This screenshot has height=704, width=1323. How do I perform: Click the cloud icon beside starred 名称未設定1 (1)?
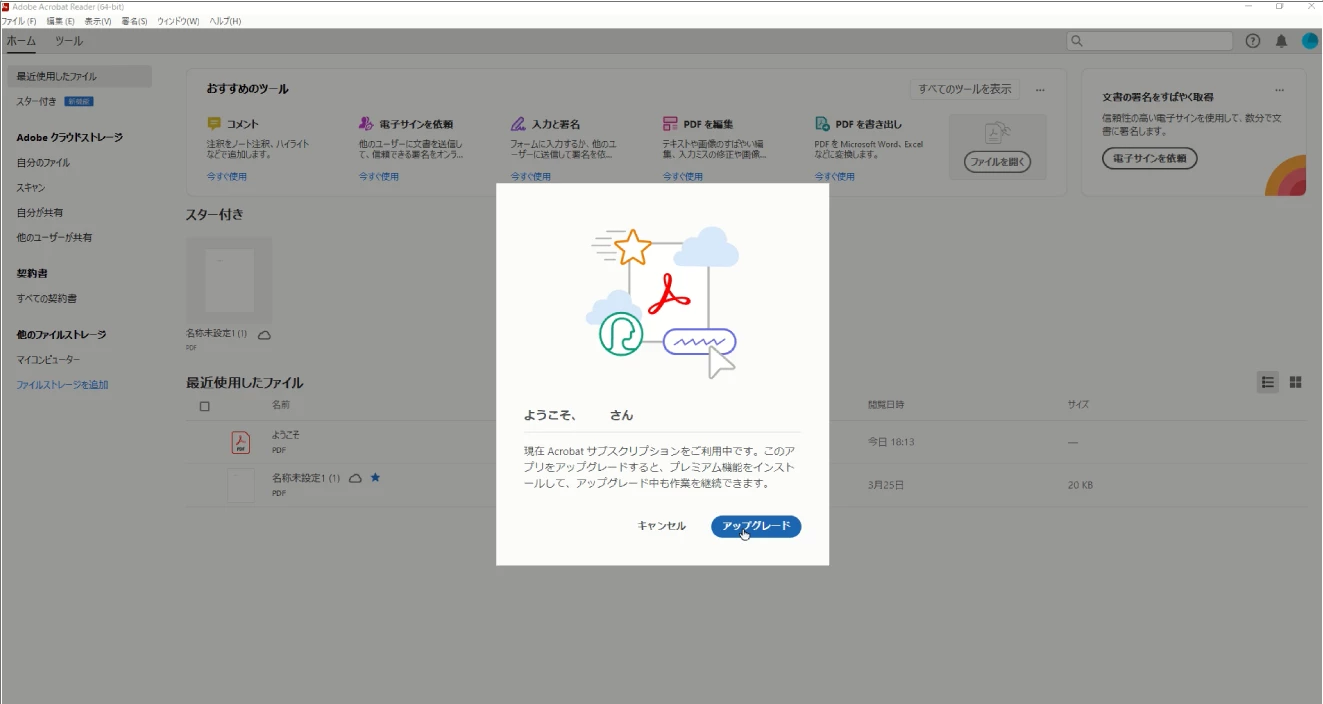[265, 335]
